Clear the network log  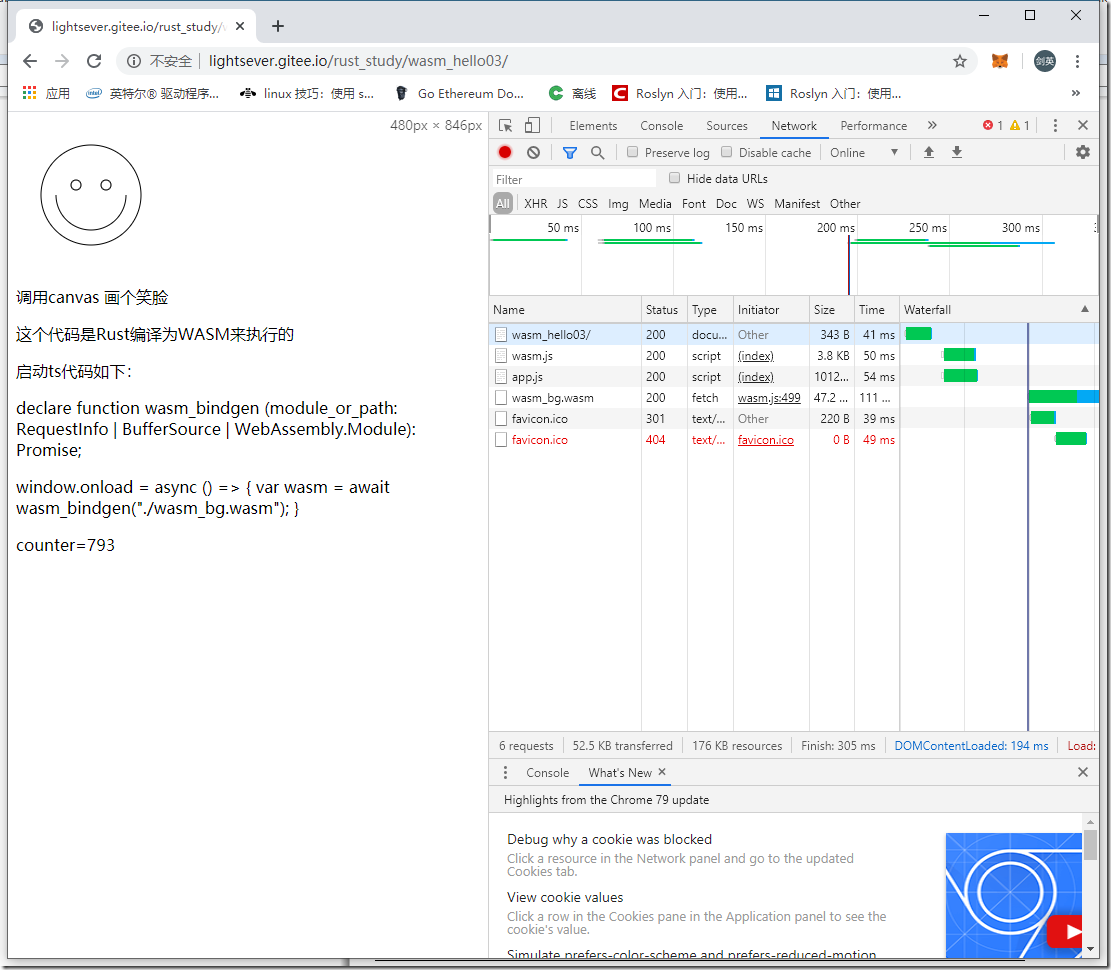coord(532,152)
